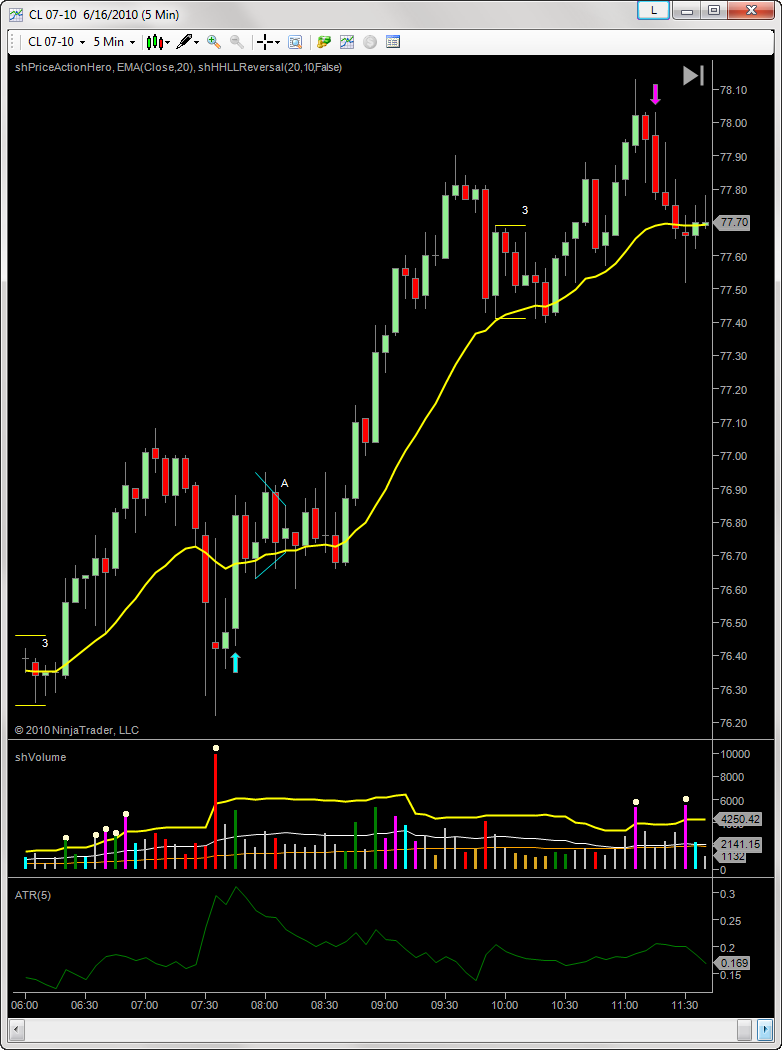Screen dimensions: 782x1050
Task: Click the 77.70 current price marker
Action: (732, 222)
